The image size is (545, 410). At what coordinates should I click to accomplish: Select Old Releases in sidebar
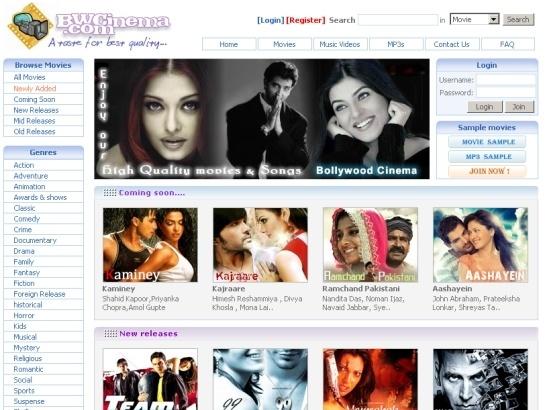pyautogui.click(x=34, y=131)
